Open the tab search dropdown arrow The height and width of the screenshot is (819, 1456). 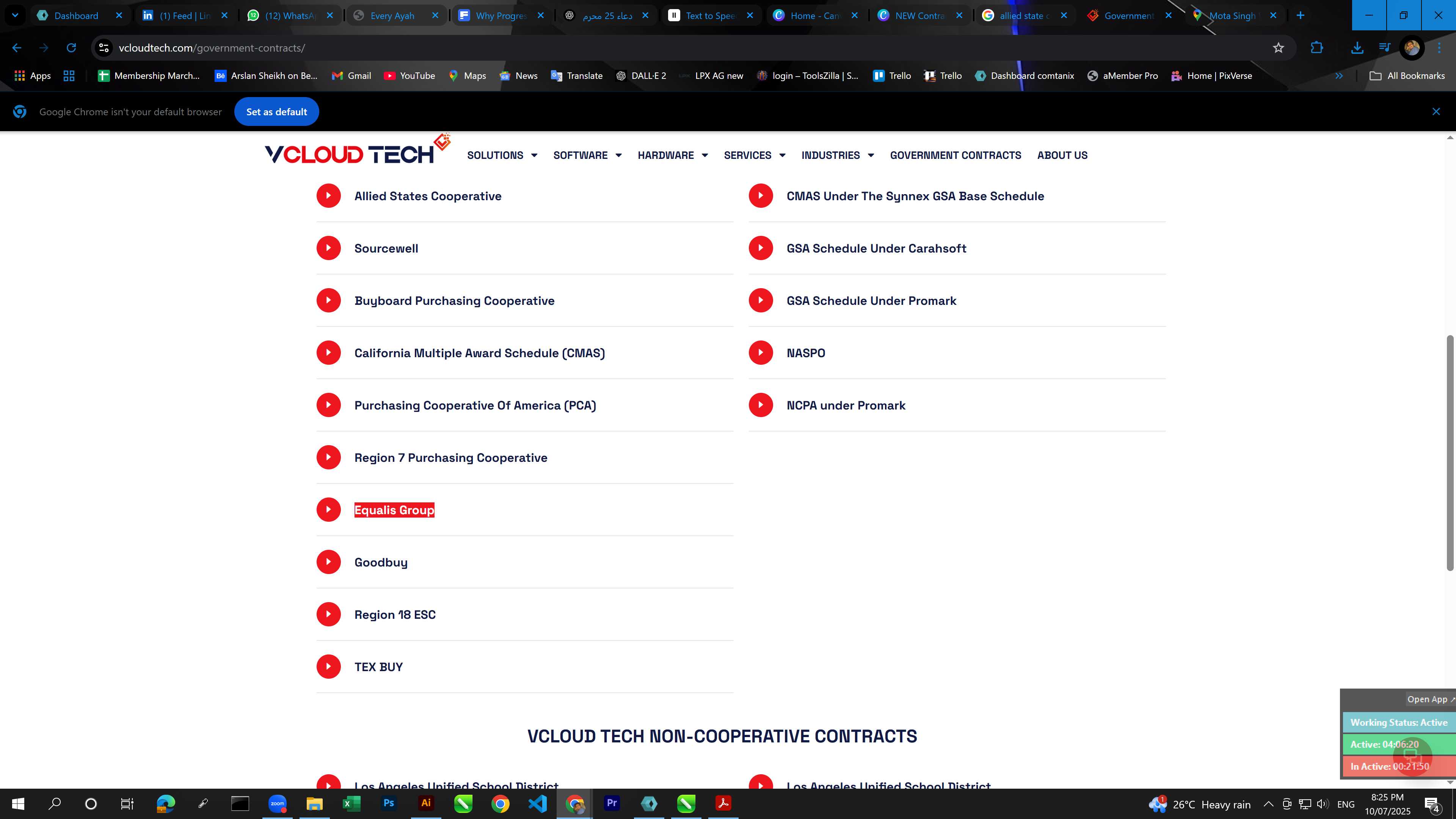point(15,15)
